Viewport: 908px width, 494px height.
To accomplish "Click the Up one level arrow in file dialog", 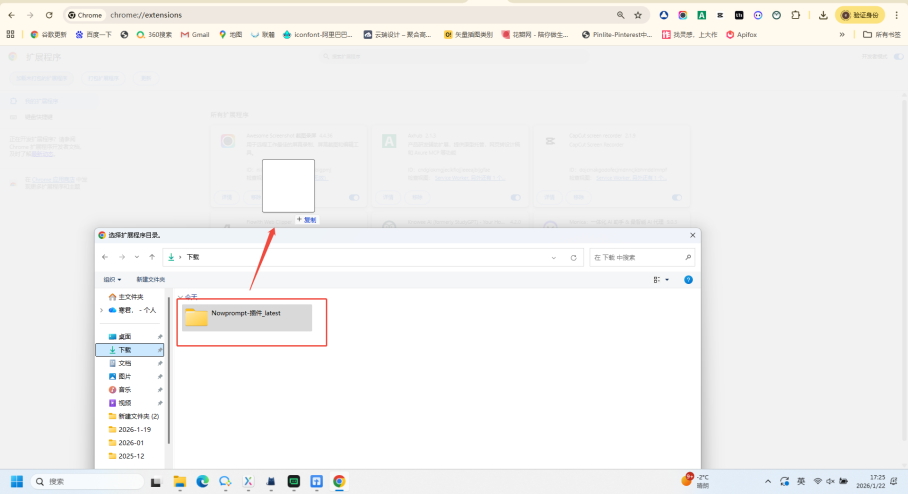I will coord(151,257).
